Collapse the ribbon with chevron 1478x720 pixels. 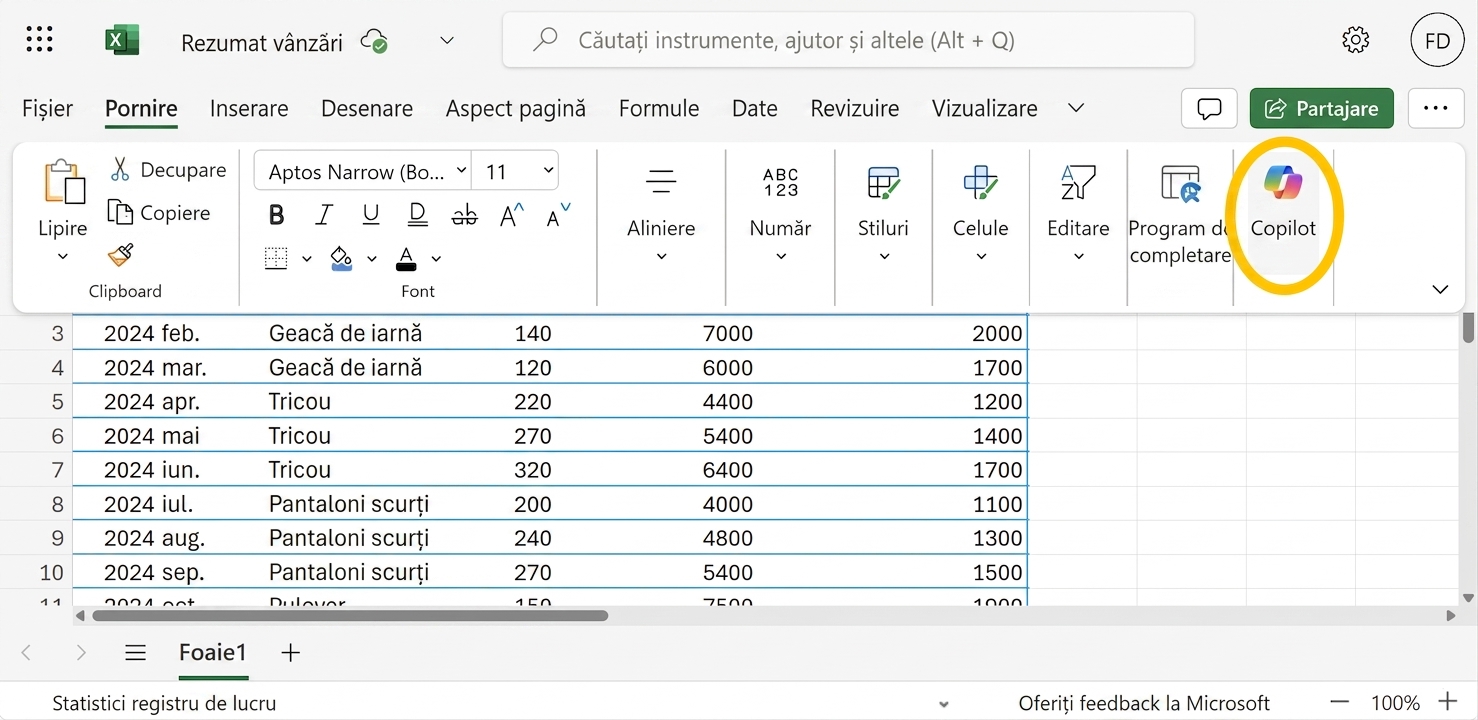pyautogui.click(x=1440, y=289)
